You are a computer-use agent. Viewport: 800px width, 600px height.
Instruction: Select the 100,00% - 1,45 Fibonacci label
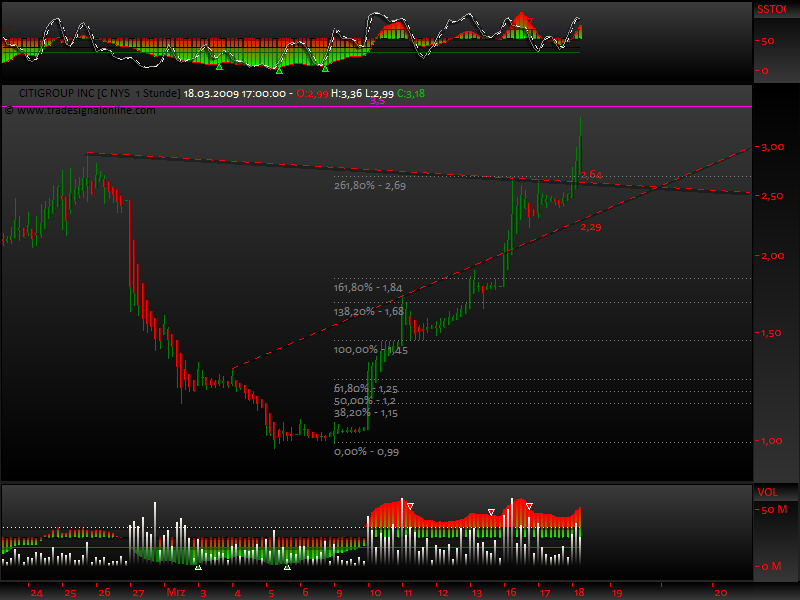click(371, 350)
